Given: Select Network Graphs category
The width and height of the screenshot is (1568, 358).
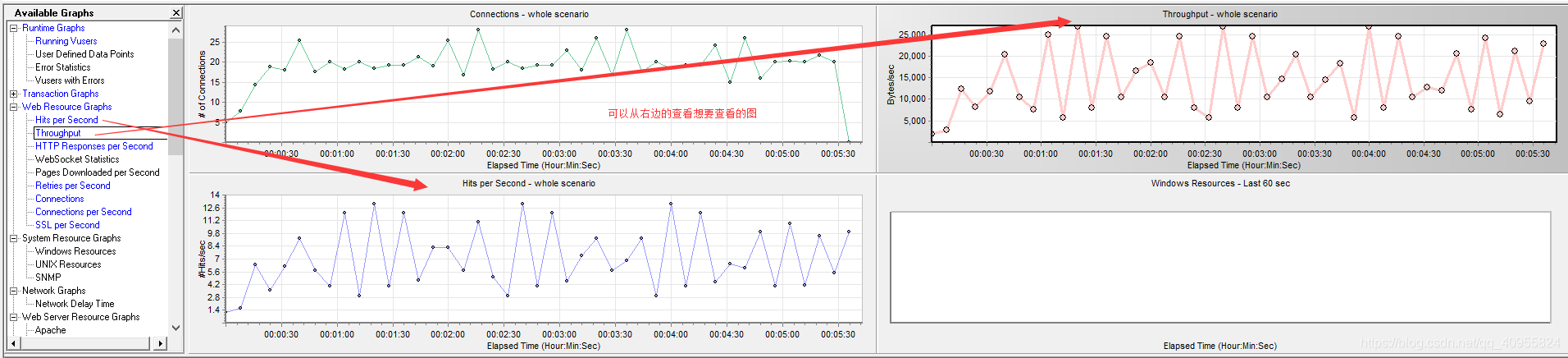Looking at the screenshot, I should pyautogui.click(x=53, y=291).
